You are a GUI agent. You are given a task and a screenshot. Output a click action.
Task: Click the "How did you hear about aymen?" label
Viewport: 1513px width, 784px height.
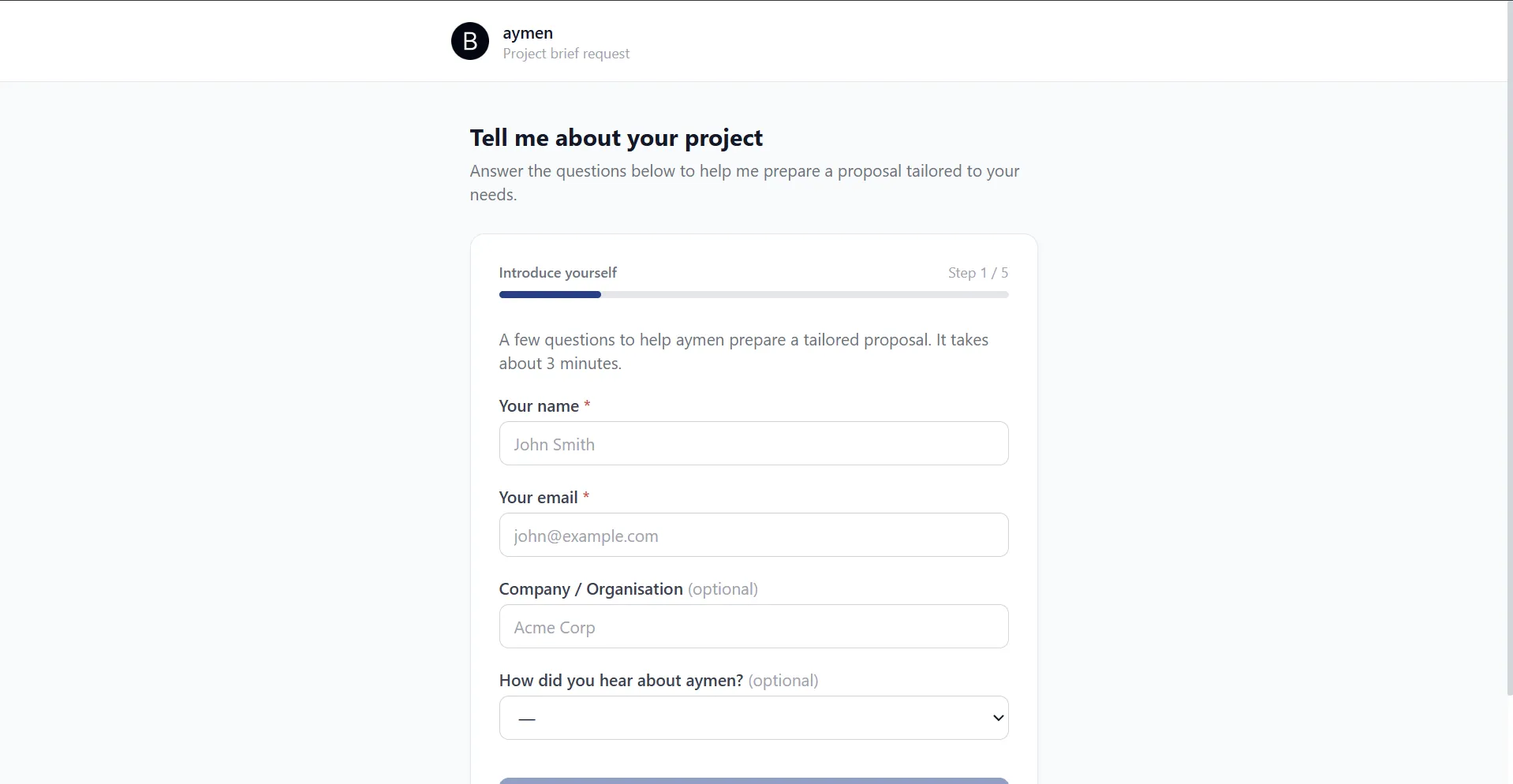(x=621, y=681)
